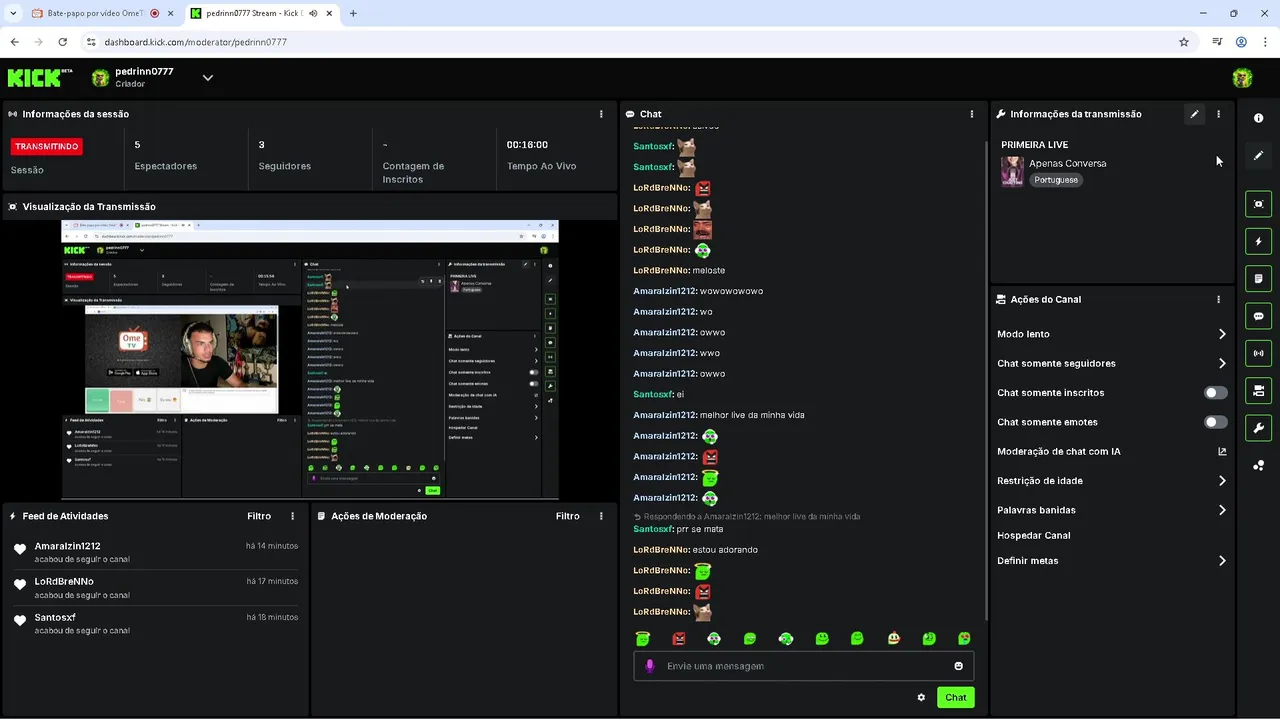Open user avatar menu at top right
Image resolution: width=1280 pixels, height=720 pixels.
pyautogui.click(x=1243, y=78)
